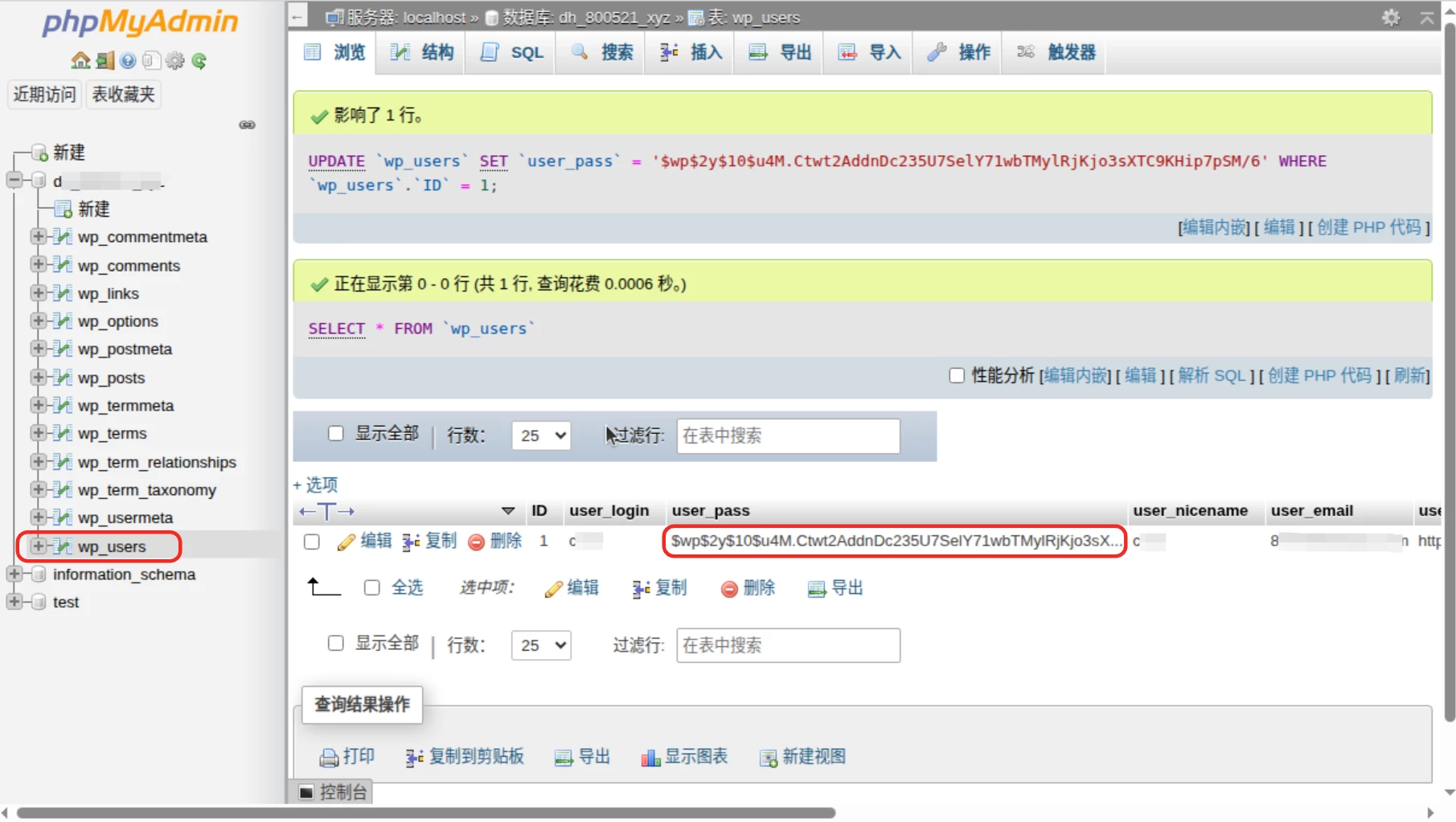Check the upper 显示全部 checkbox
The width and height of the screenshot is (1456, 822).
tap(336, 434)
